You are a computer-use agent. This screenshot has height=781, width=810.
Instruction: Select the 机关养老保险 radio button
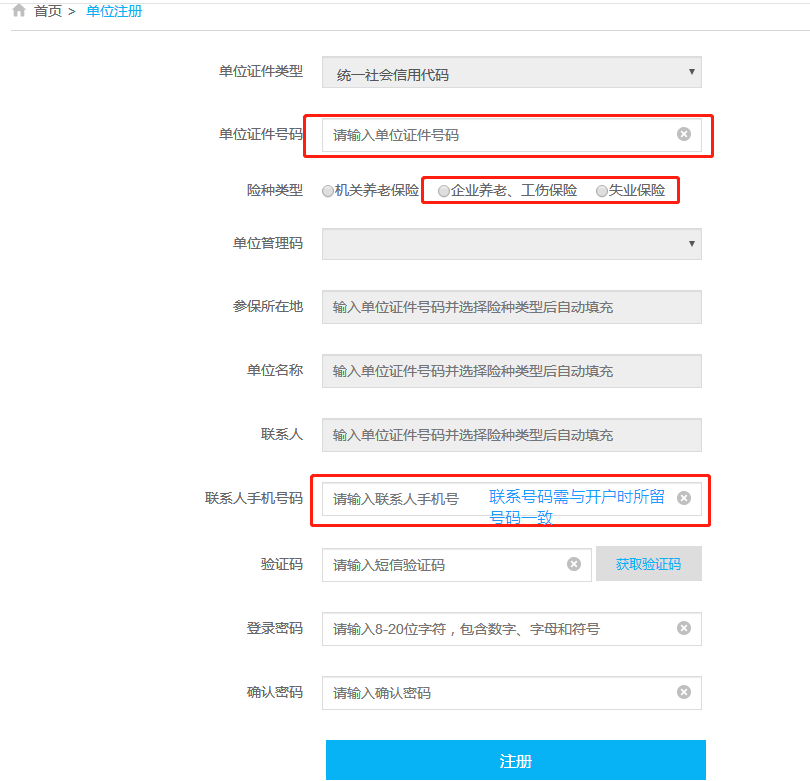tap(328, 191)
